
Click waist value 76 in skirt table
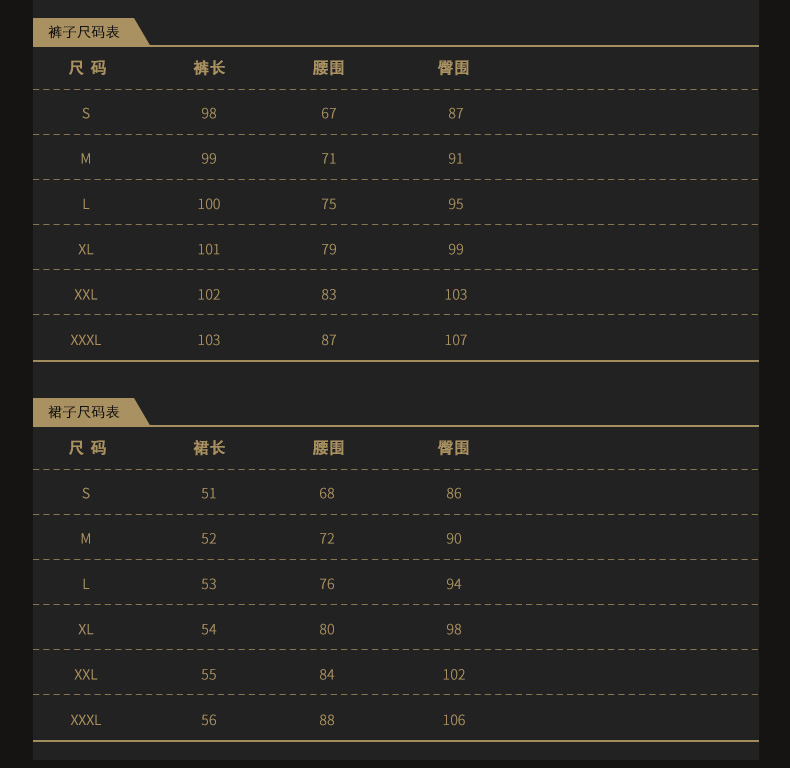point(327,584)
